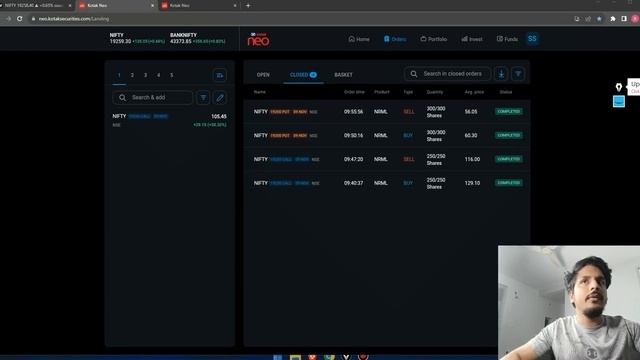Screen dimensions: 640x360
Task: Click the Order time column header
Action: coord(354,92)
